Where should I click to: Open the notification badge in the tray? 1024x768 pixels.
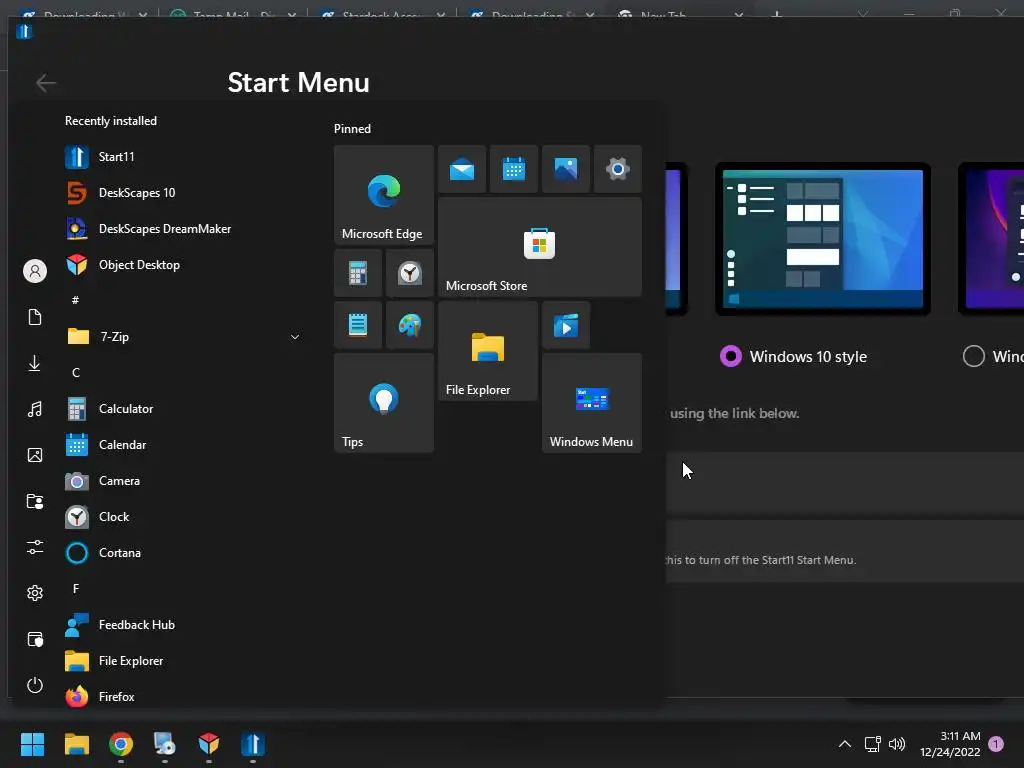pyautogui.click(x=996, y=744)
